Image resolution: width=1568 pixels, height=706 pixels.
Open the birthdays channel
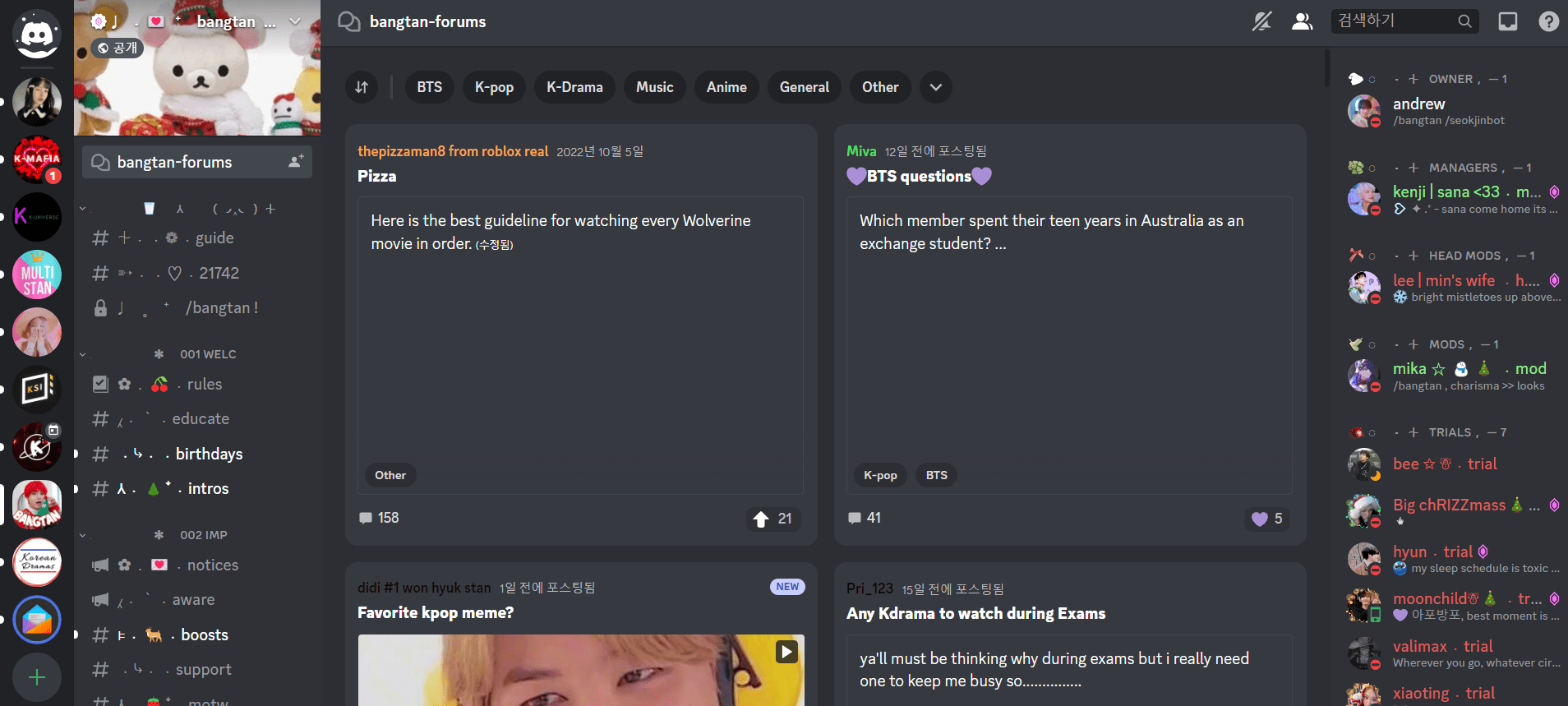click(x=209, y=454)
